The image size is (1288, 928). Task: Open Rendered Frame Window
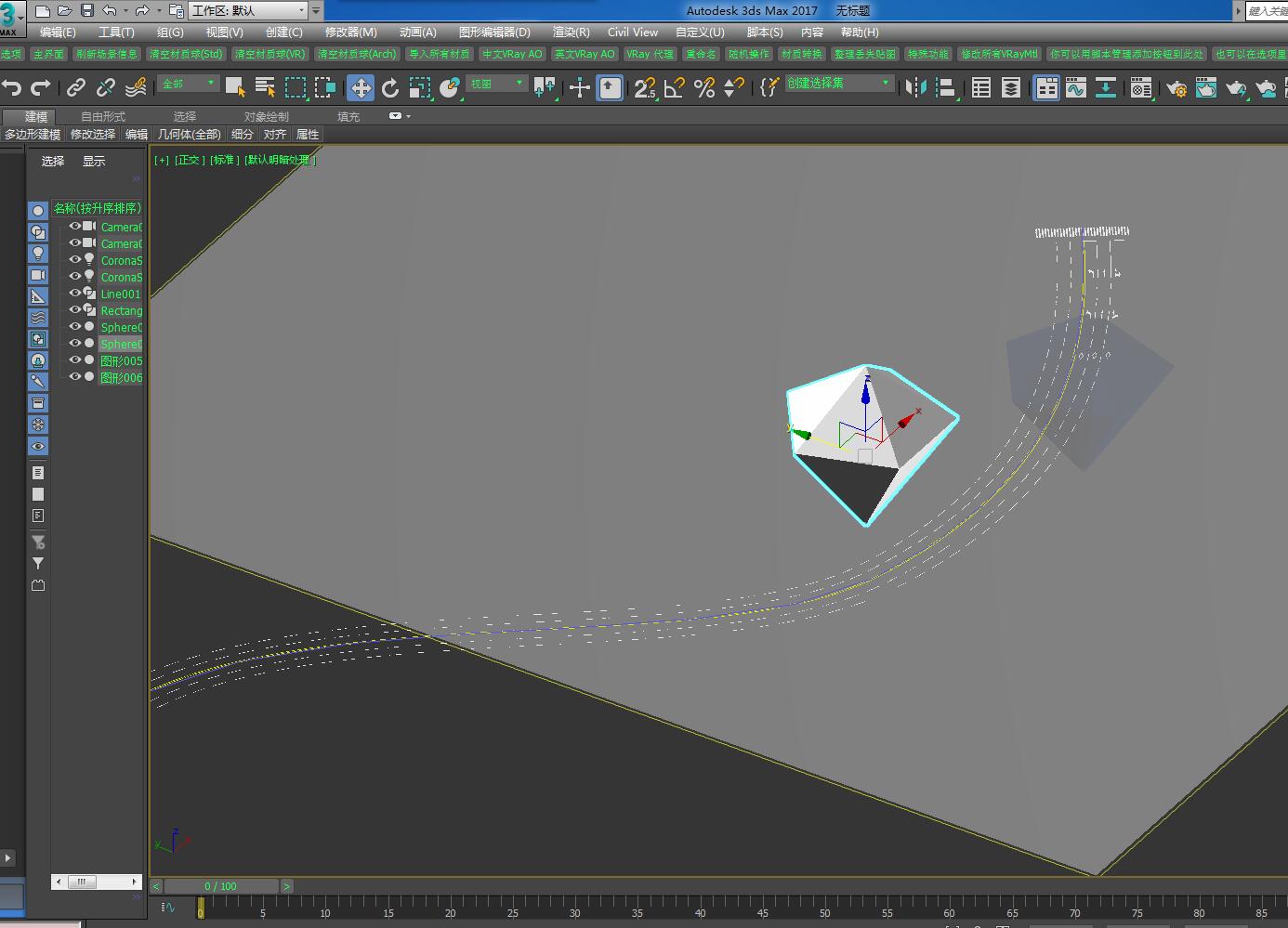click(1206, 87)
